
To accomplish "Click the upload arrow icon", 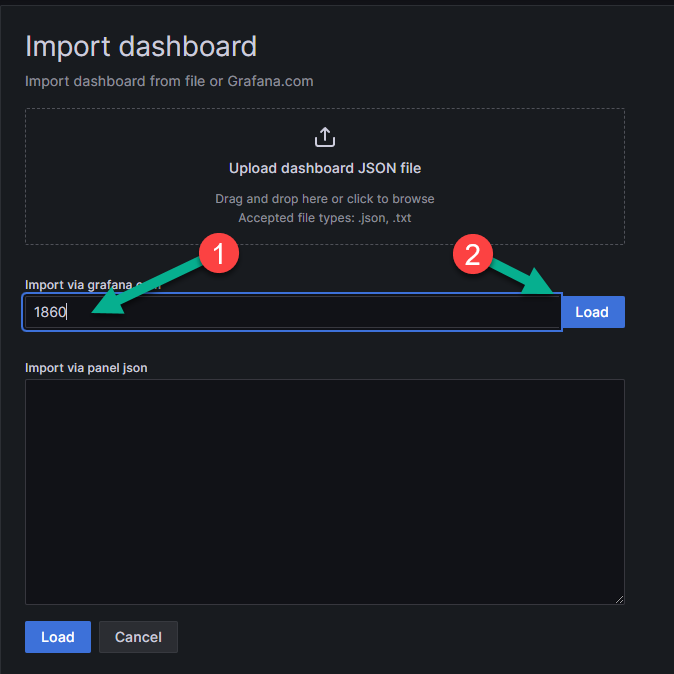I will pos(324,137).
